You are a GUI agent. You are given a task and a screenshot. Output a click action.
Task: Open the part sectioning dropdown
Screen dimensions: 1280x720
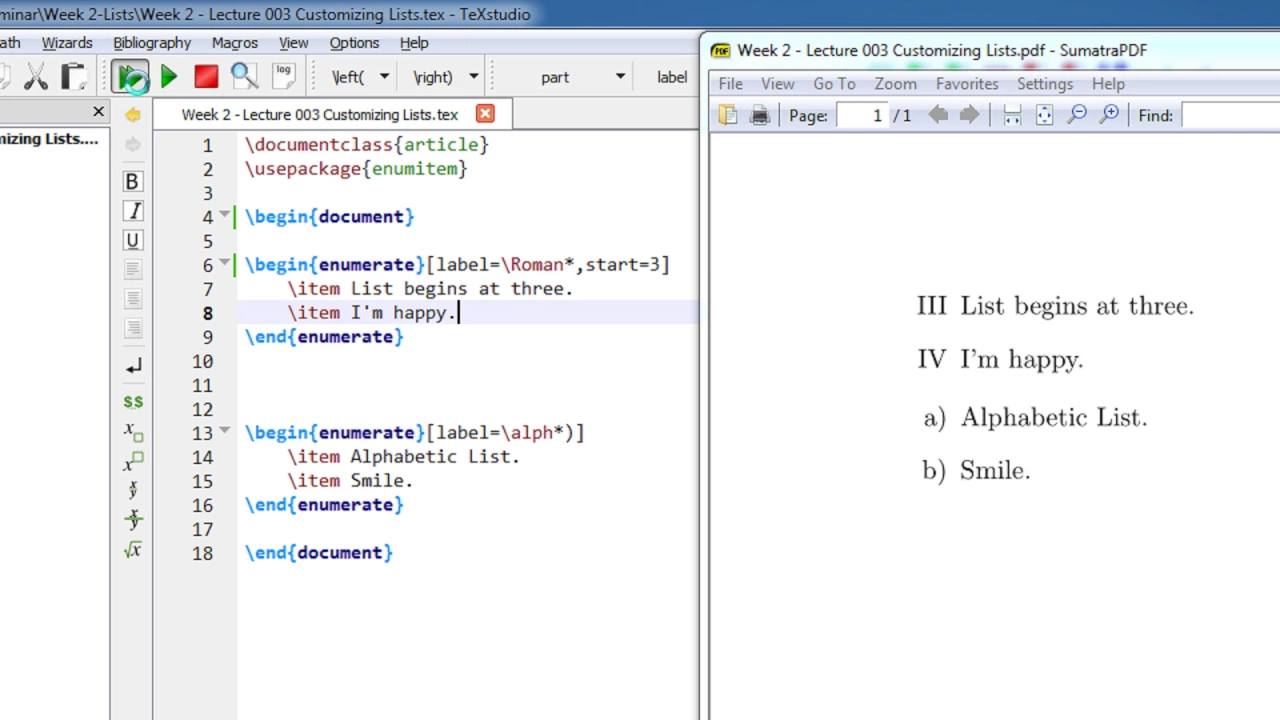620,77
